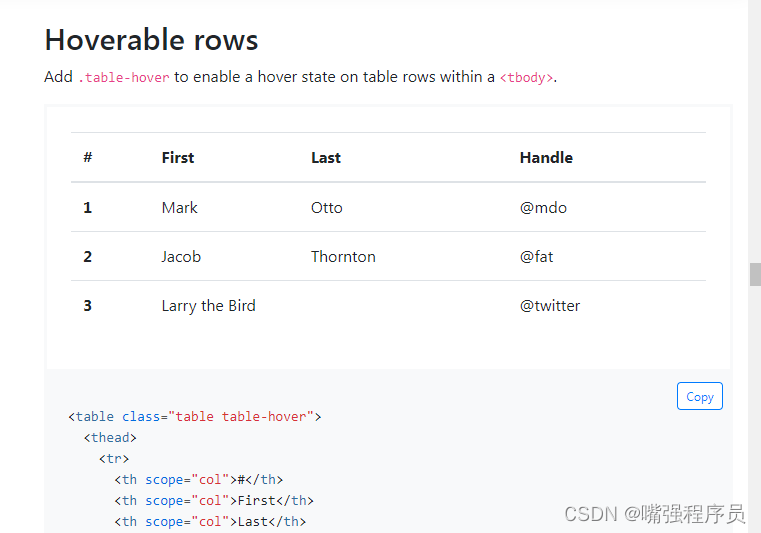Screen dimensions: 761x533
Task: Click row number 3 cell
Action: 88,305
